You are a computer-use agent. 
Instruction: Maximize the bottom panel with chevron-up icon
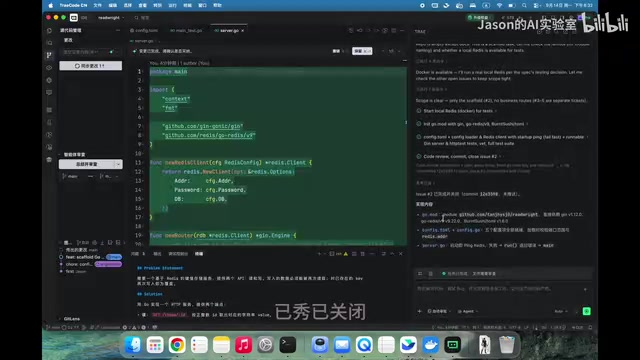(x=392, y=254)
